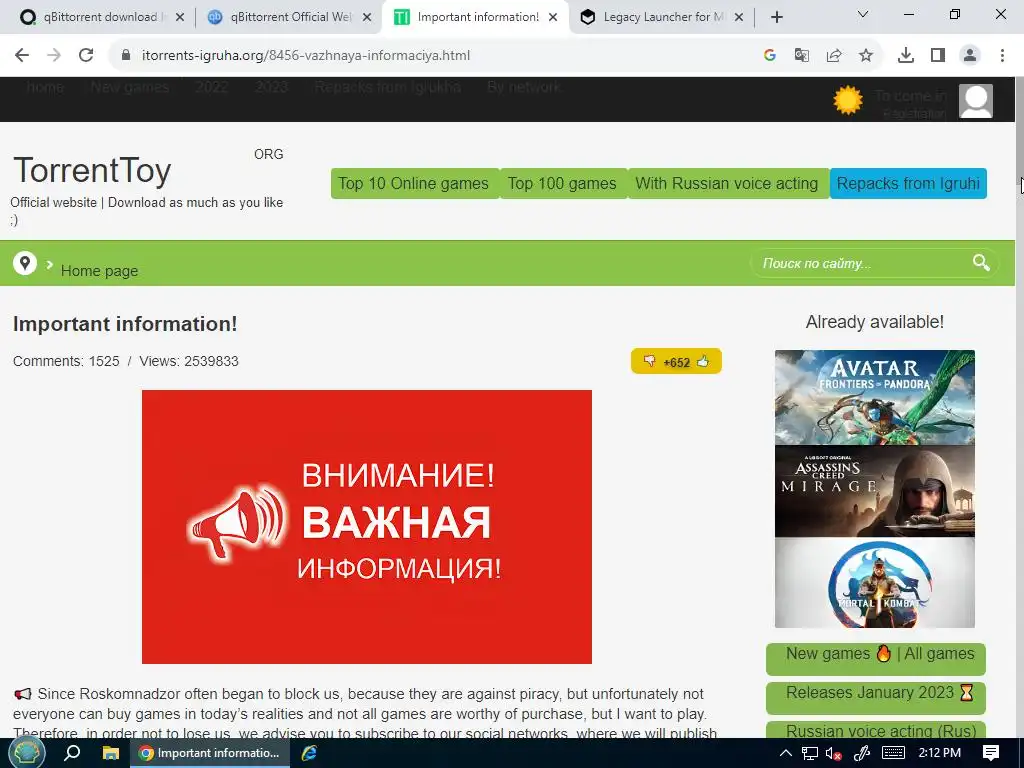This screenshot has width=1024, height=768.
Task: Share this page via share icon
Action: point(834,56)
